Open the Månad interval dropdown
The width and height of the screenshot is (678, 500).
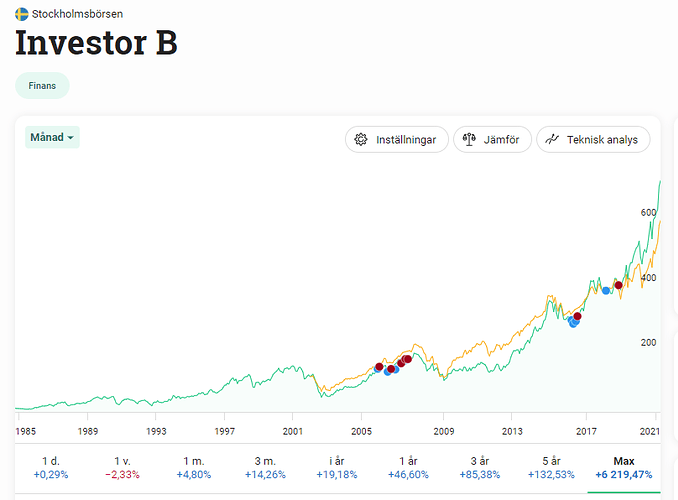tap(52, 137)
